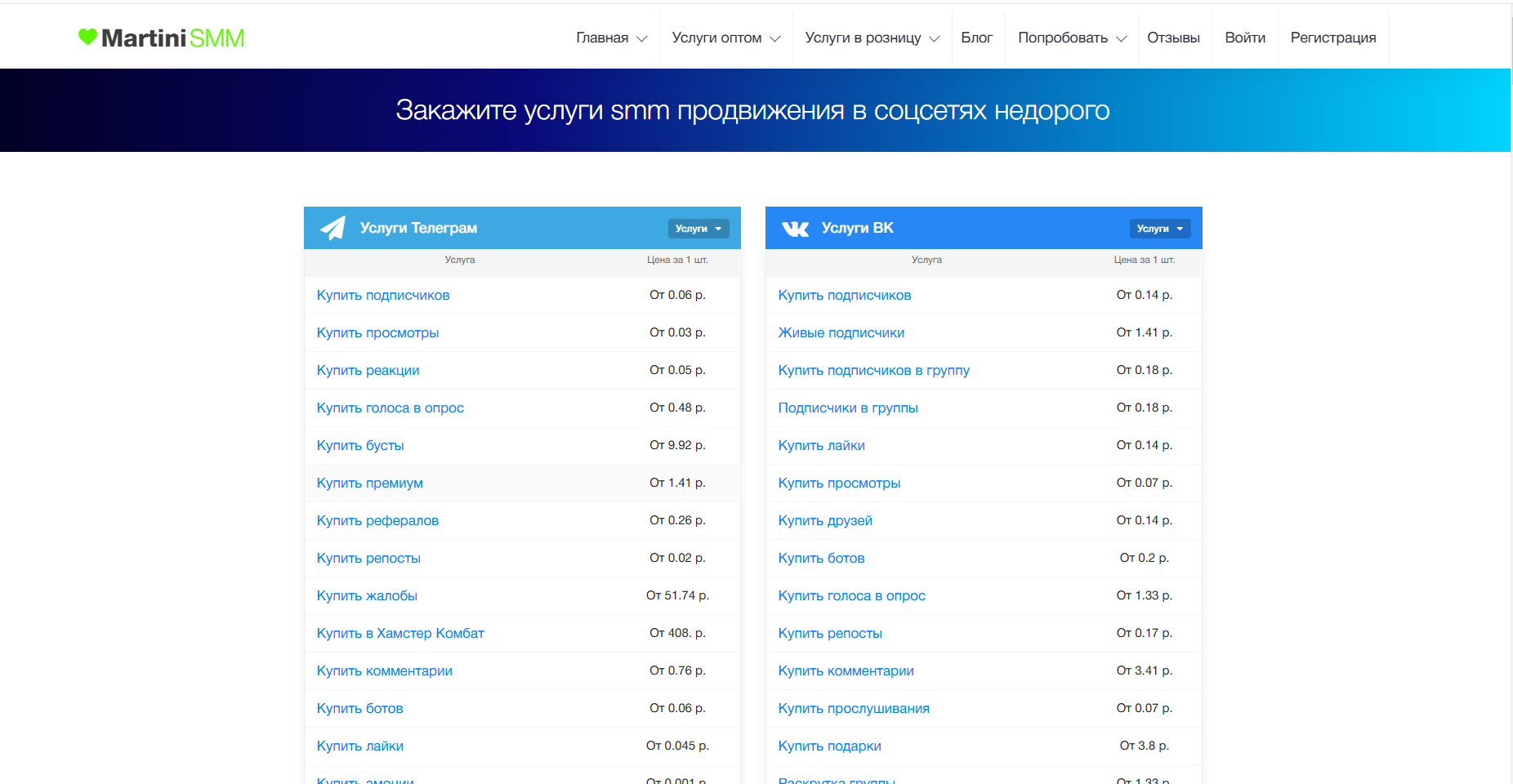The image size is (1513, 784).
Task: Open ВК Купить голоса в опрос link
Action: coord(851,595)
